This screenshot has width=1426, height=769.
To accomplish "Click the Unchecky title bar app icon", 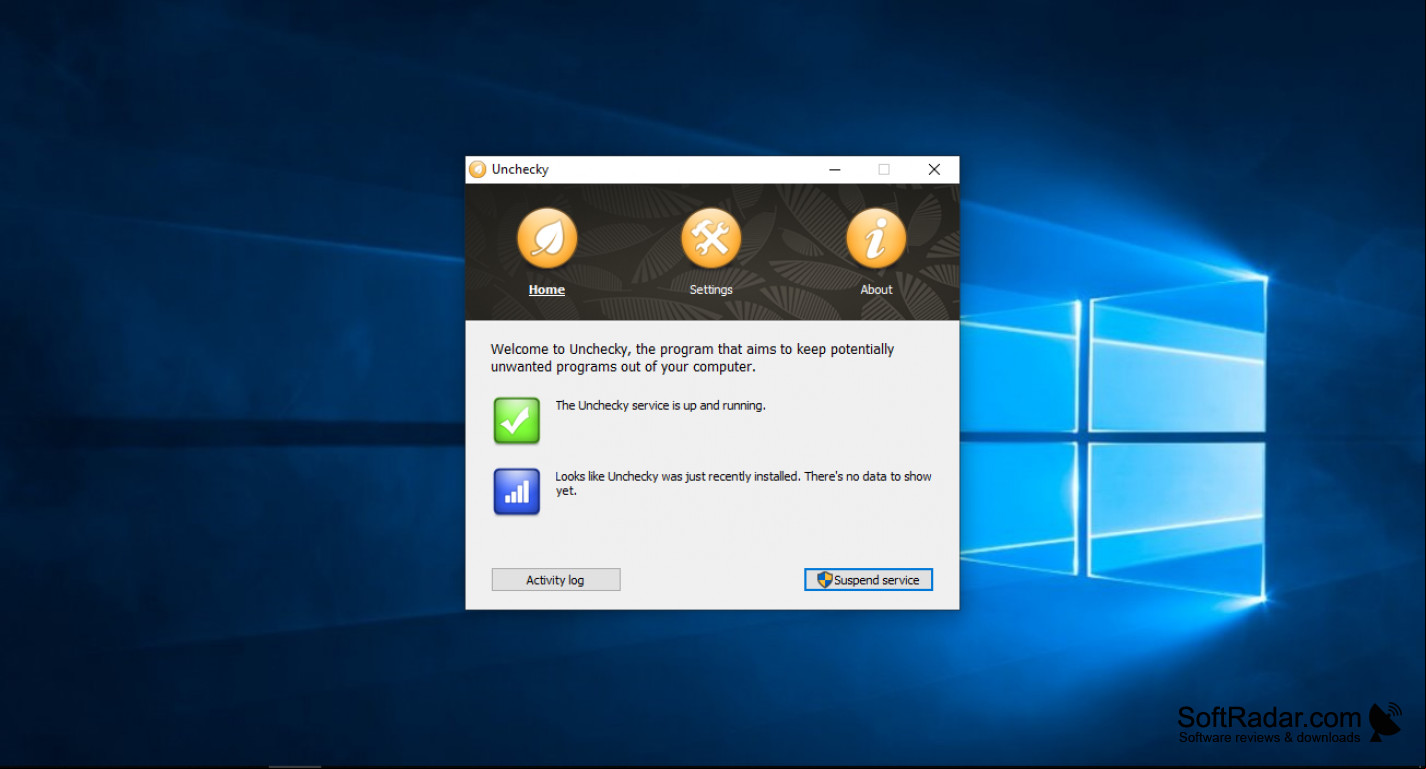I will click(478, 169).
